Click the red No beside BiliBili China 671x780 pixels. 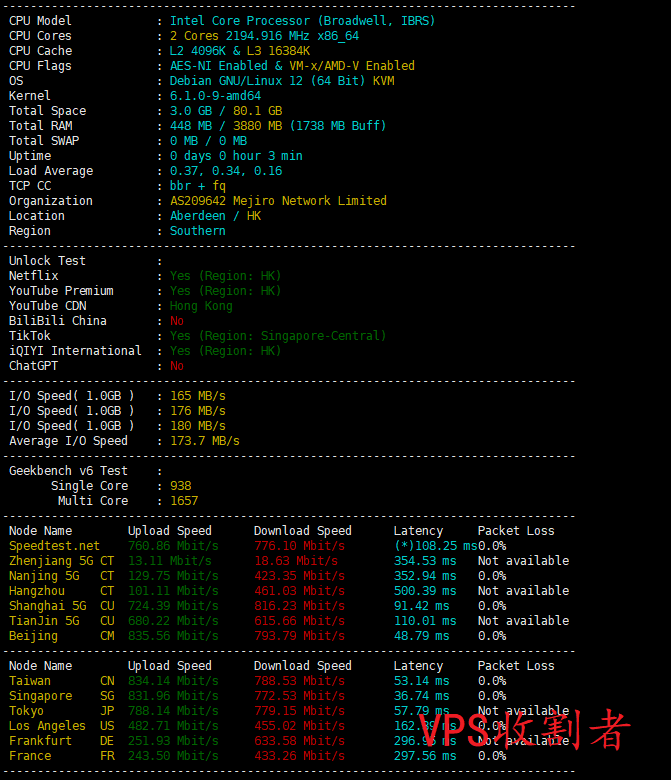(177, 321)
